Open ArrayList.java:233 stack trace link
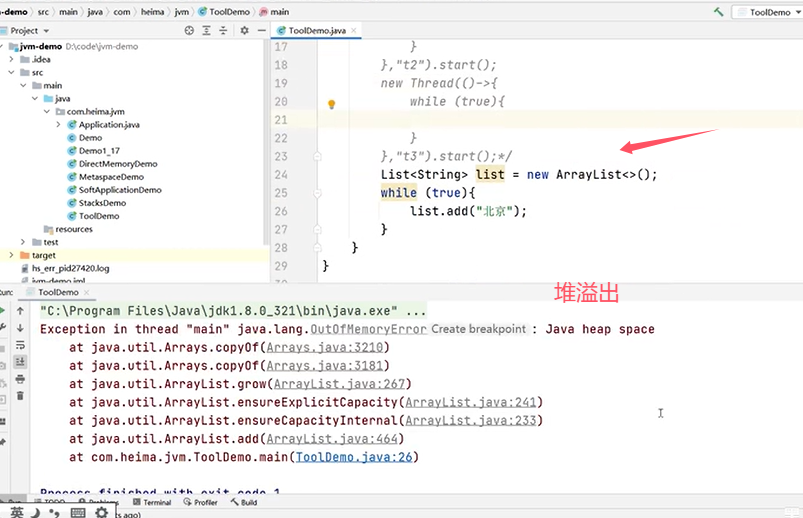Viewport: 803px width, 518px height. pos(471,421)
